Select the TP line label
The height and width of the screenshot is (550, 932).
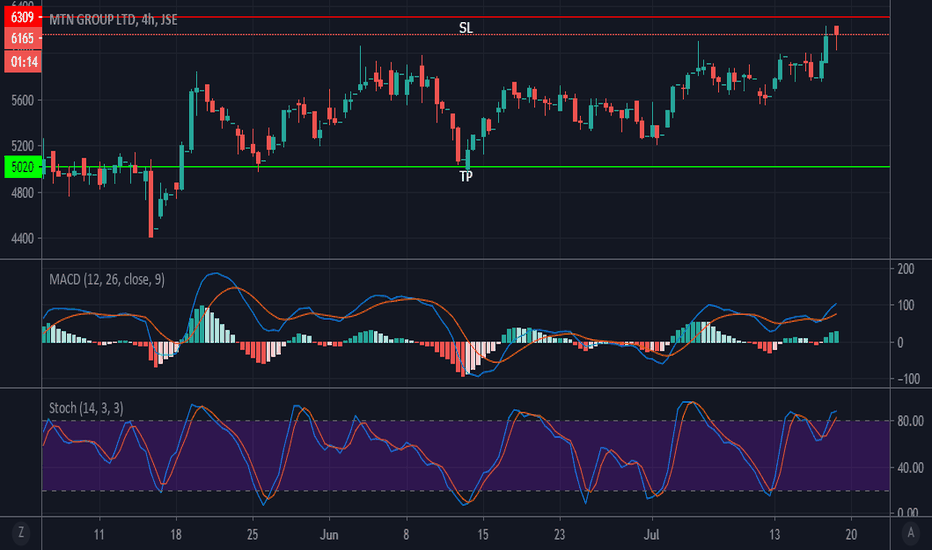click(x=466, y=177)
